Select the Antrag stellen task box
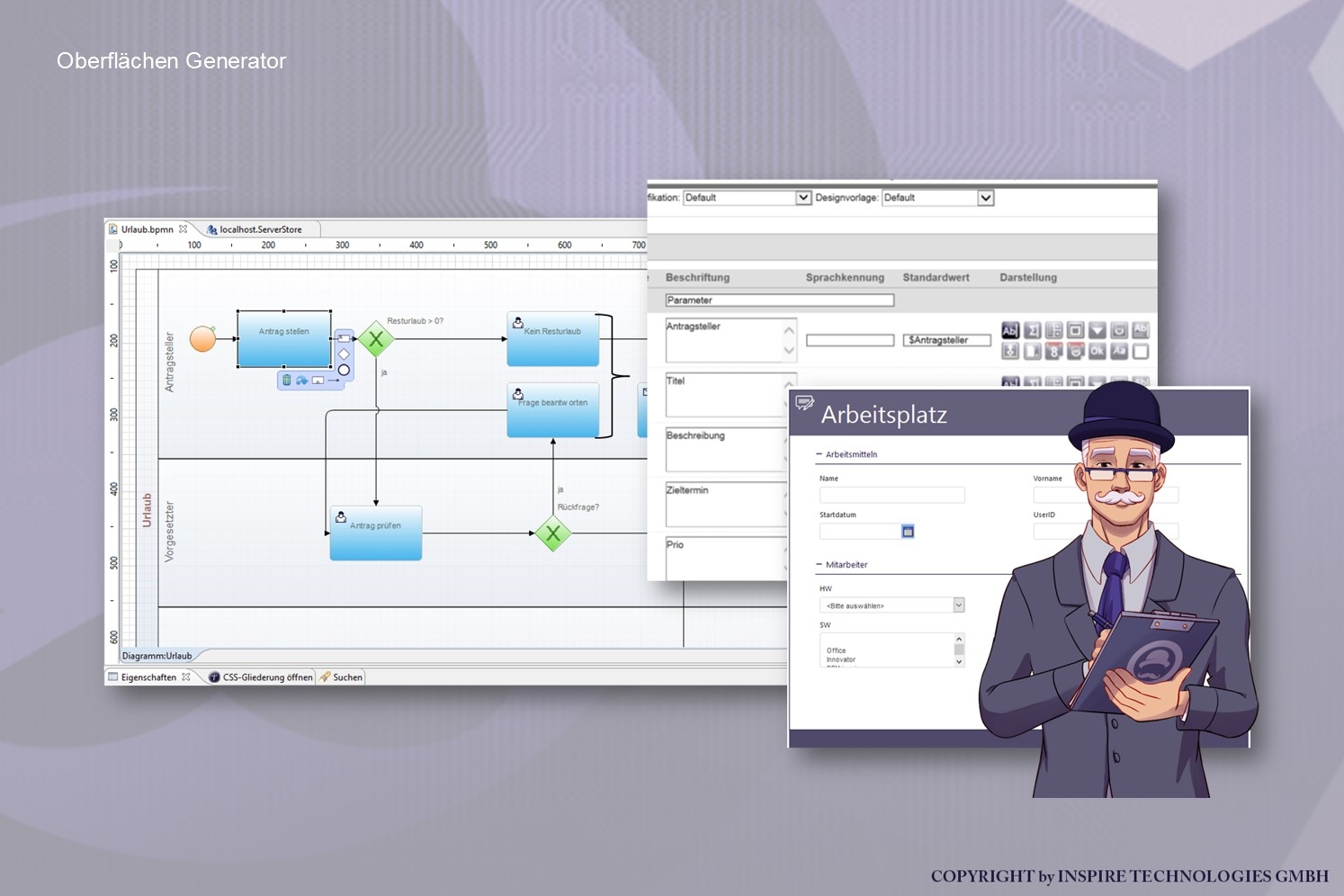 pos(284,338)
